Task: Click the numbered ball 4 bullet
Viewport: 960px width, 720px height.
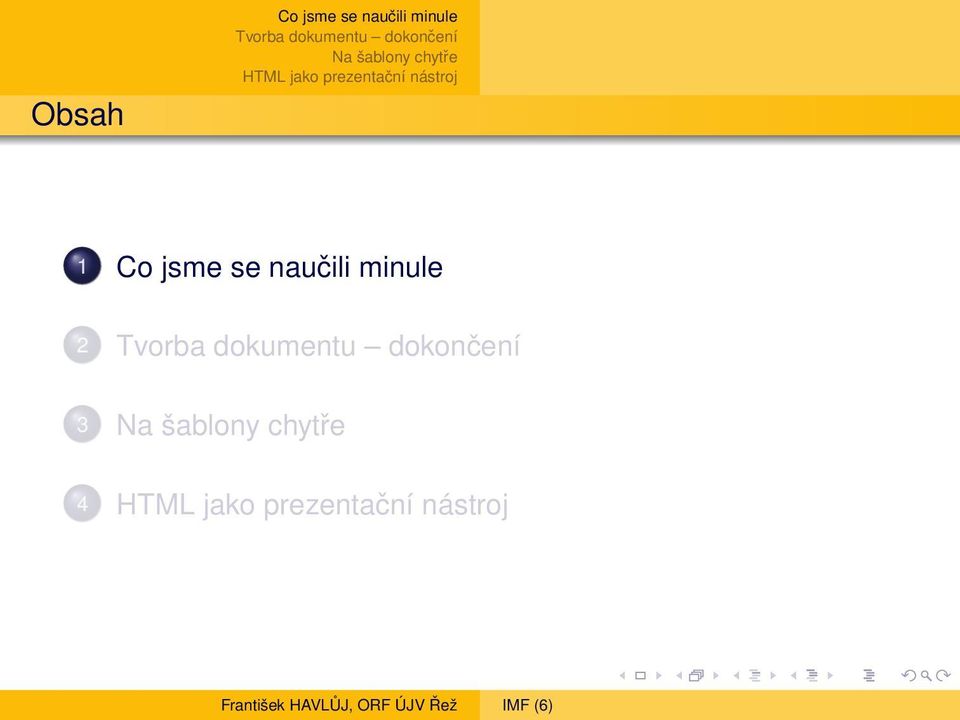Action: (82, 503)
